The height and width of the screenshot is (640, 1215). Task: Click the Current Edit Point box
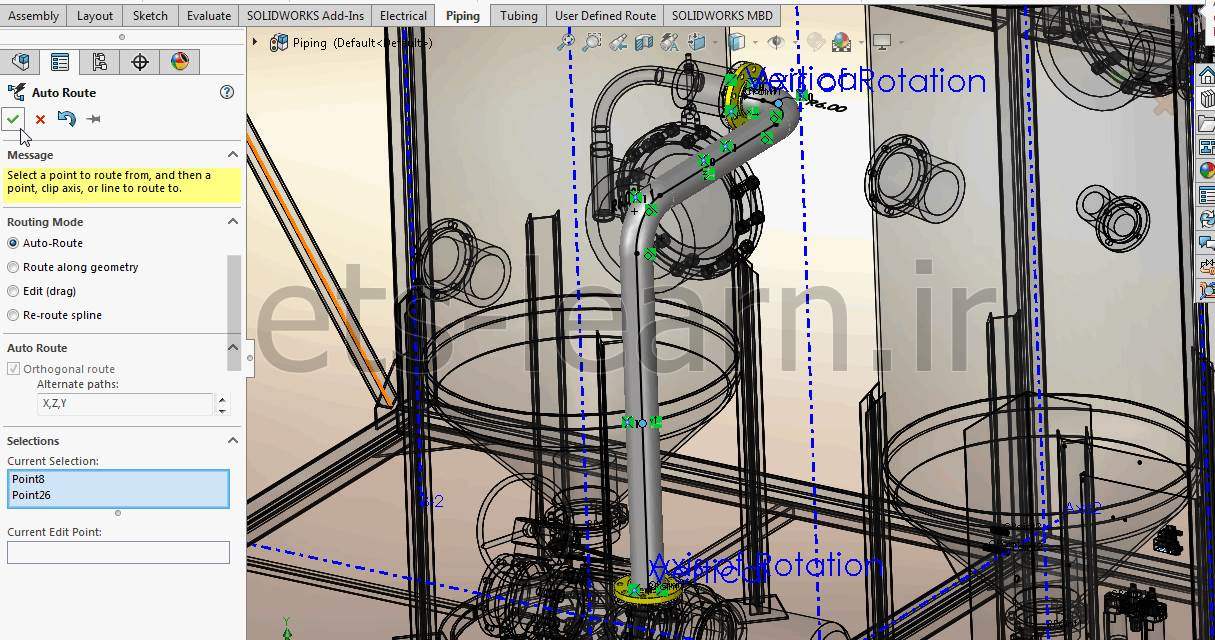118,552
